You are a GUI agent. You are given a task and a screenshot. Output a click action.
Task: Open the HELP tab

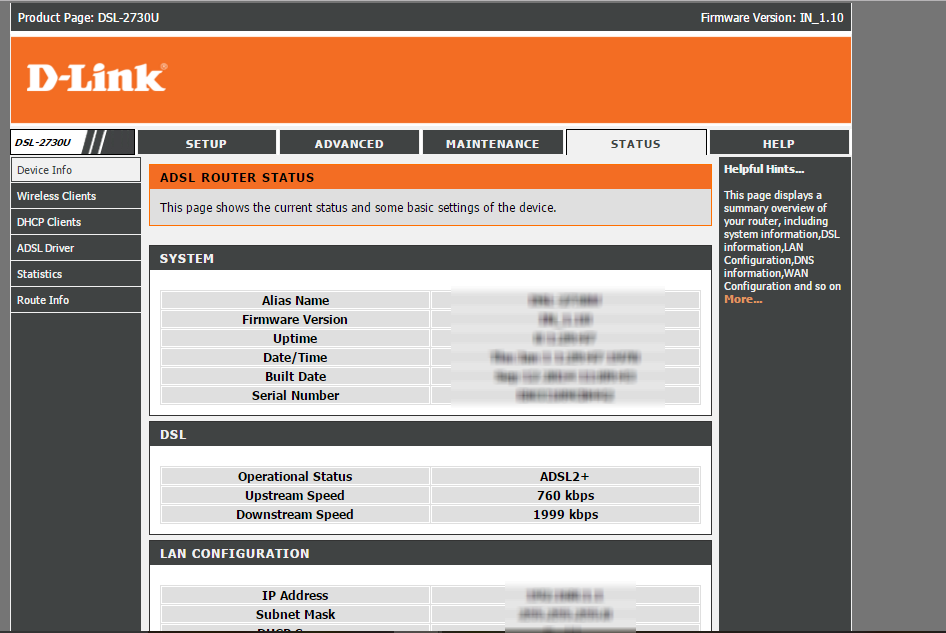(x=779, y=144)
